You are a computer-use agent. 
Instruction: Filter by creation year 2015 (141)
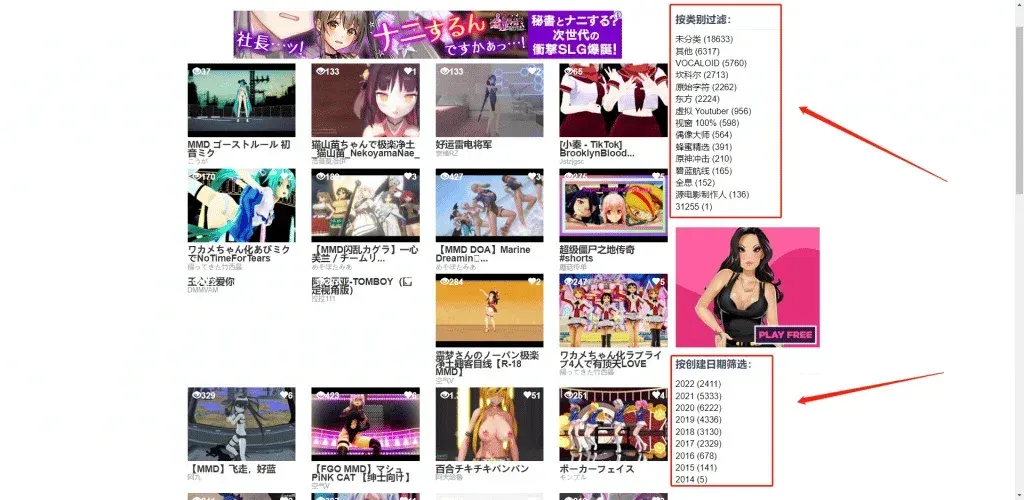[696, 467]
